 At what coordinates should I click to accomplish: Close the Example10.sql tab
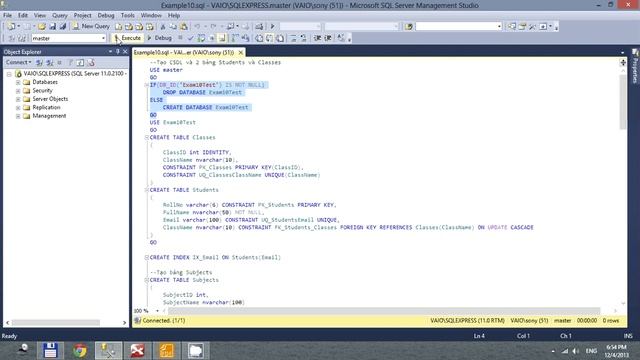tap(241, 52)
